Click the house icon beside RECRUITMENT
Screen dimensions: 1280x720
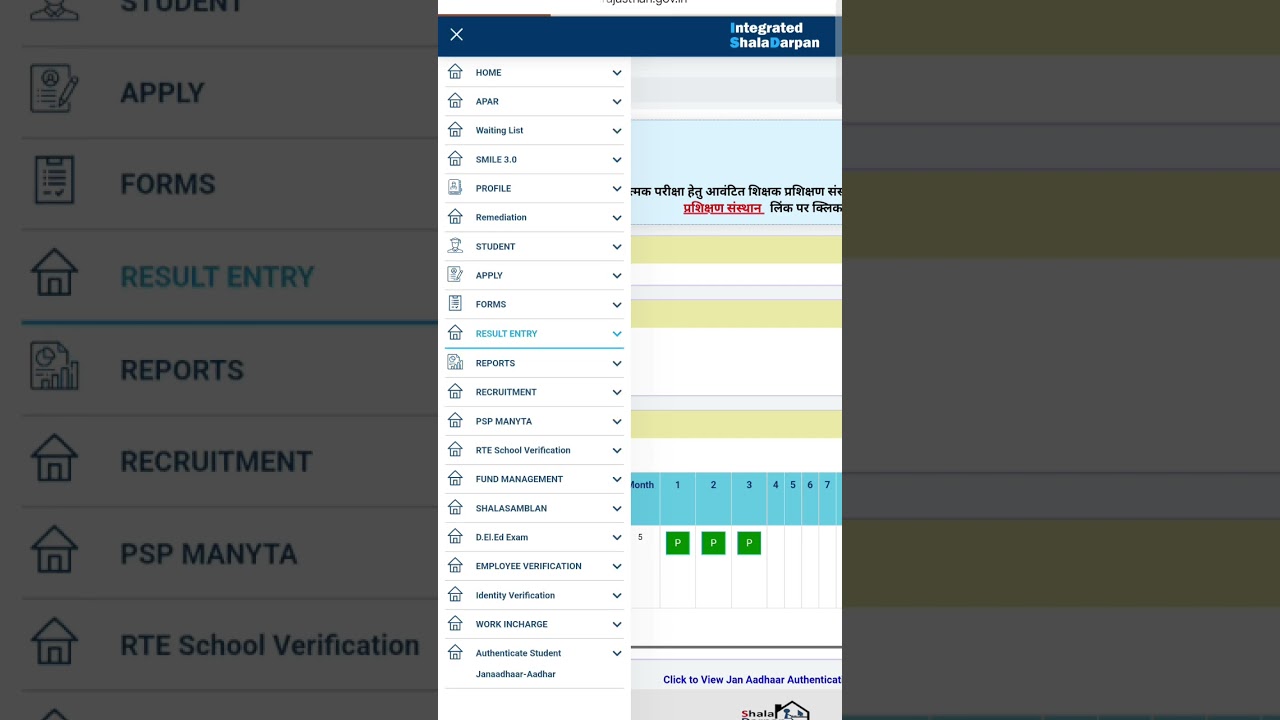(455, 392)
